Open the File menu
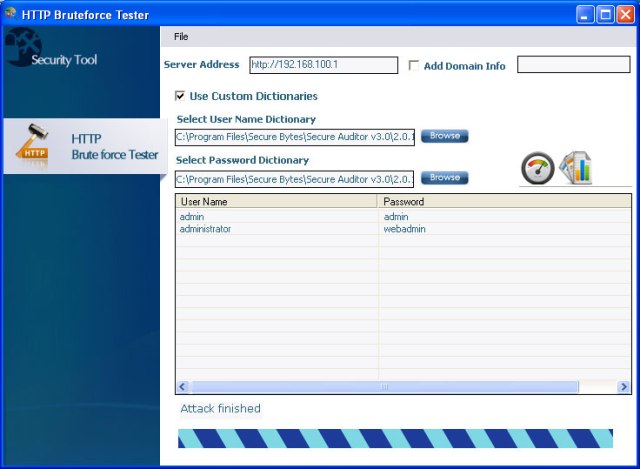The width and height of the screenshot is (640, 469). point(181,37)
